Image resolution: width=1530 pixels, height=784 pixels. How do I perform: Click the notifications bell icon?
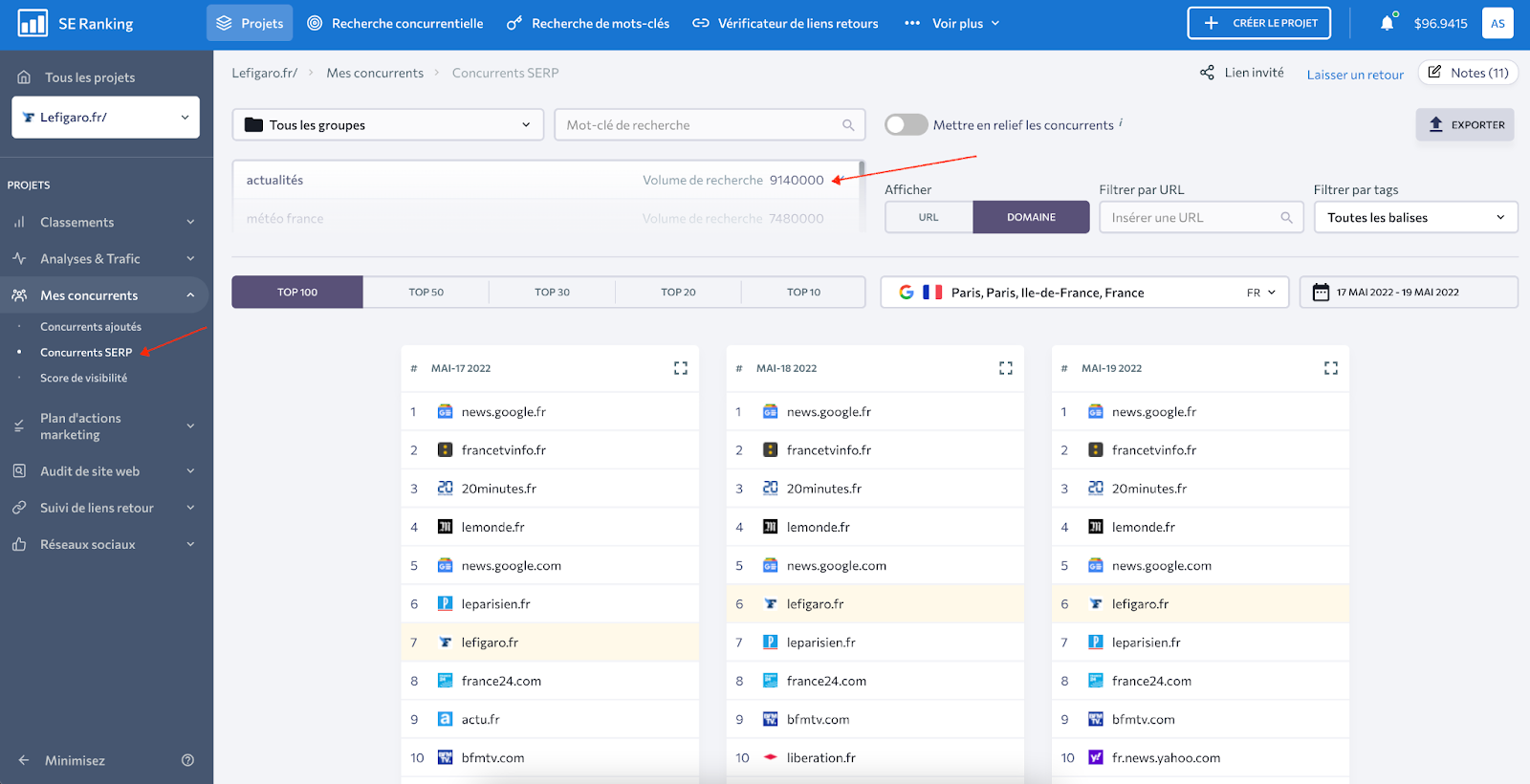coord(1387,23)
